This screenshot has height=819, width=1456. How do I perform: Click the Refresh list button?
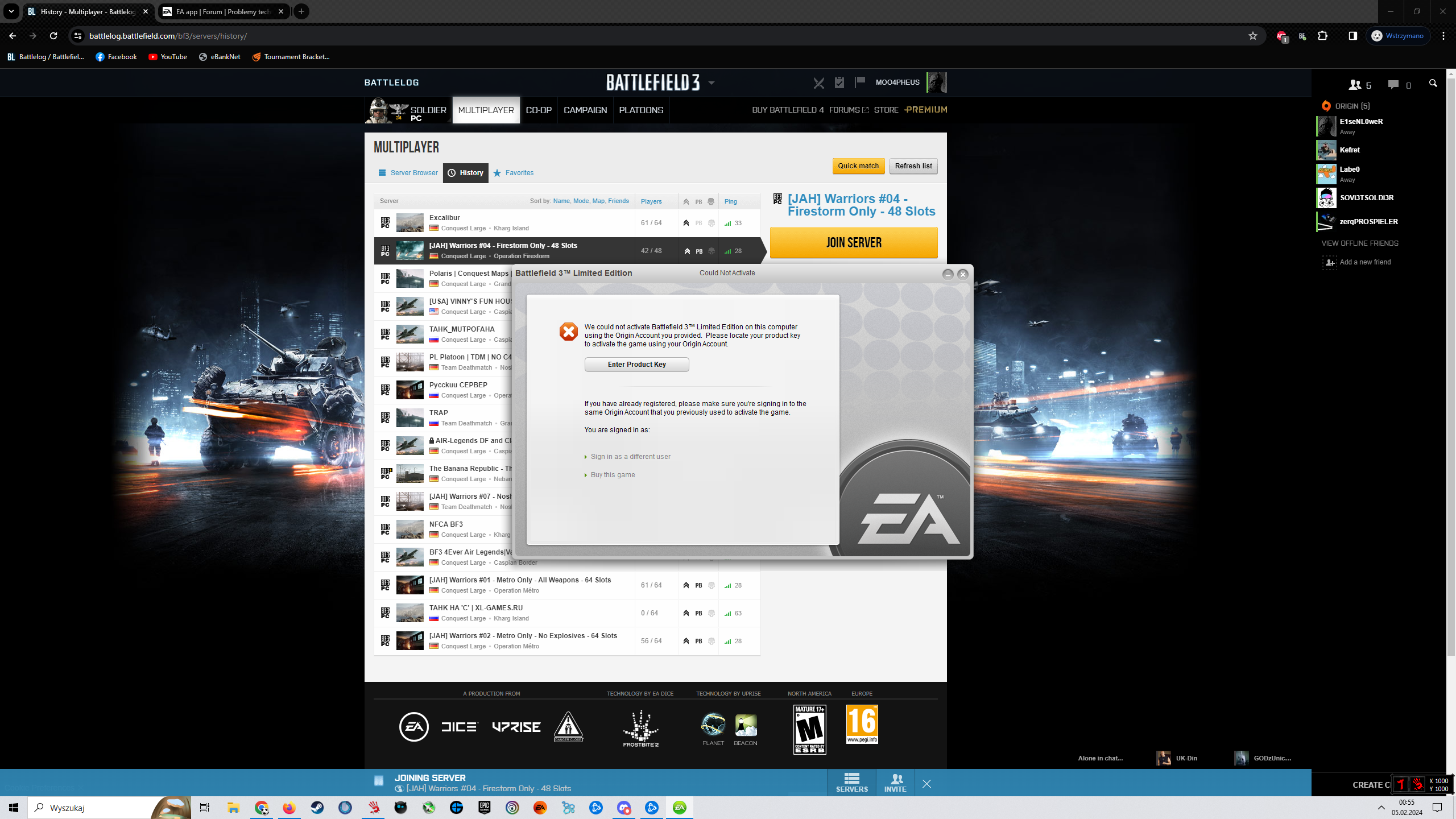point(913,166)
